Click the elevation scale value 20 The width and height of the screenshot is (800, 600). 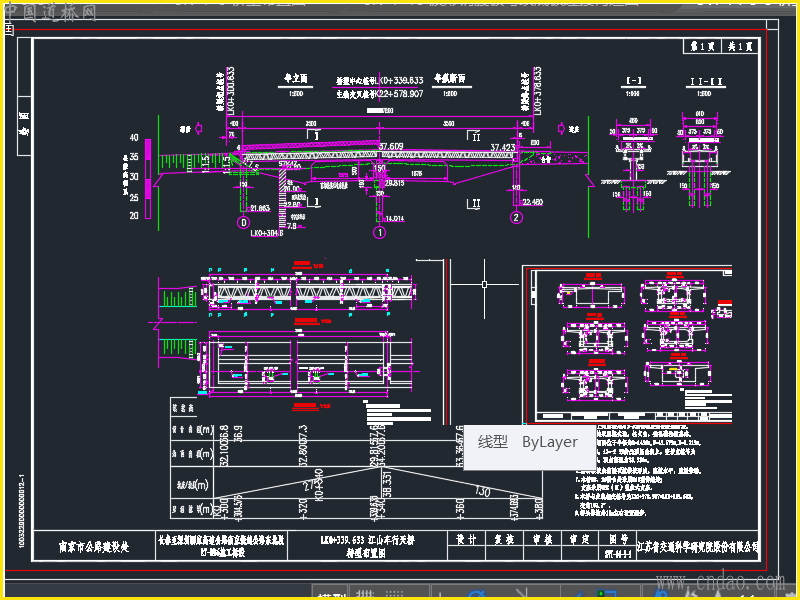coord(134,216)
